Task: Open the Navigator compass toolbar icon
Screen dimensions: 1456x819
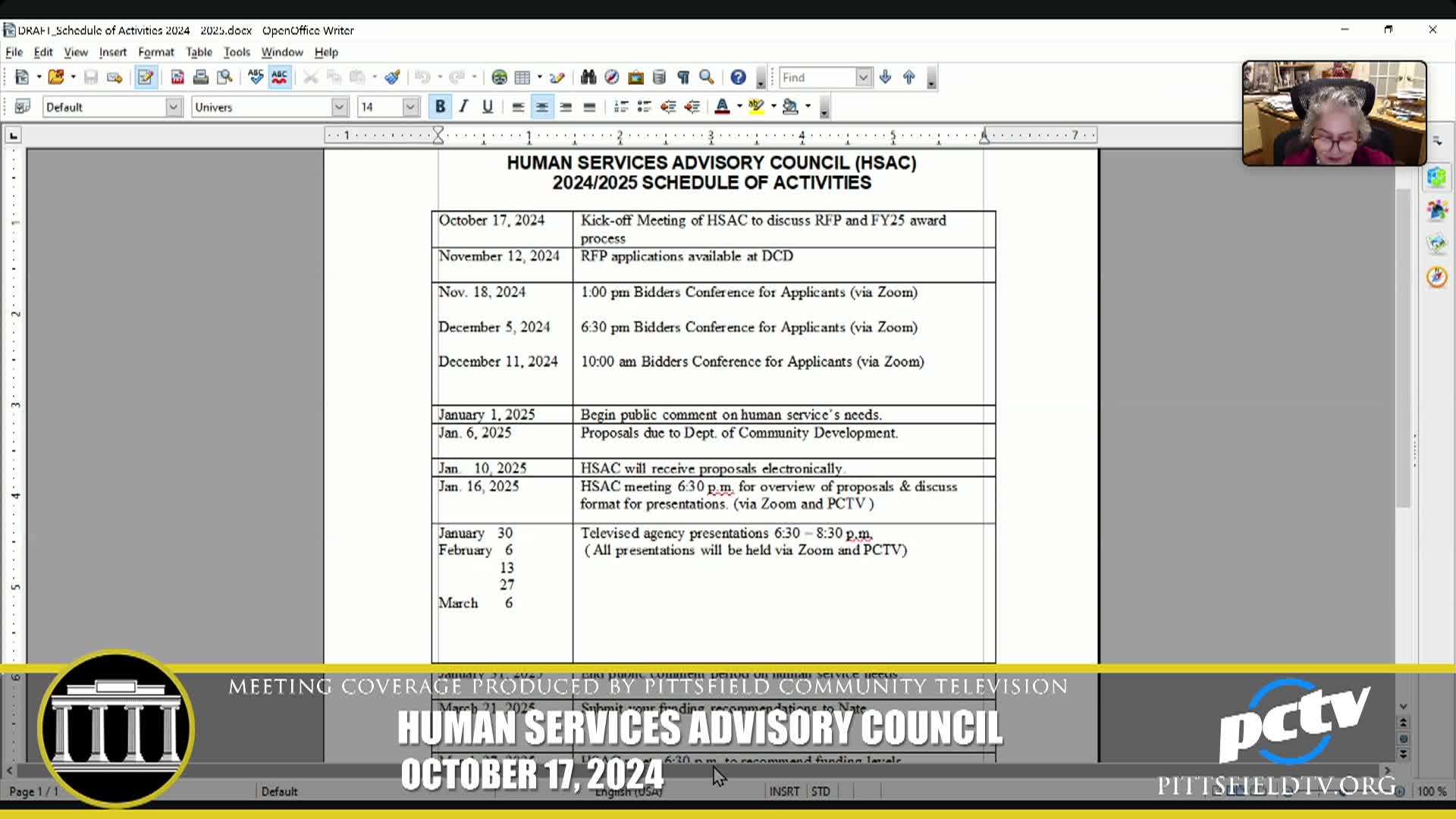Action: click(612, 77)
